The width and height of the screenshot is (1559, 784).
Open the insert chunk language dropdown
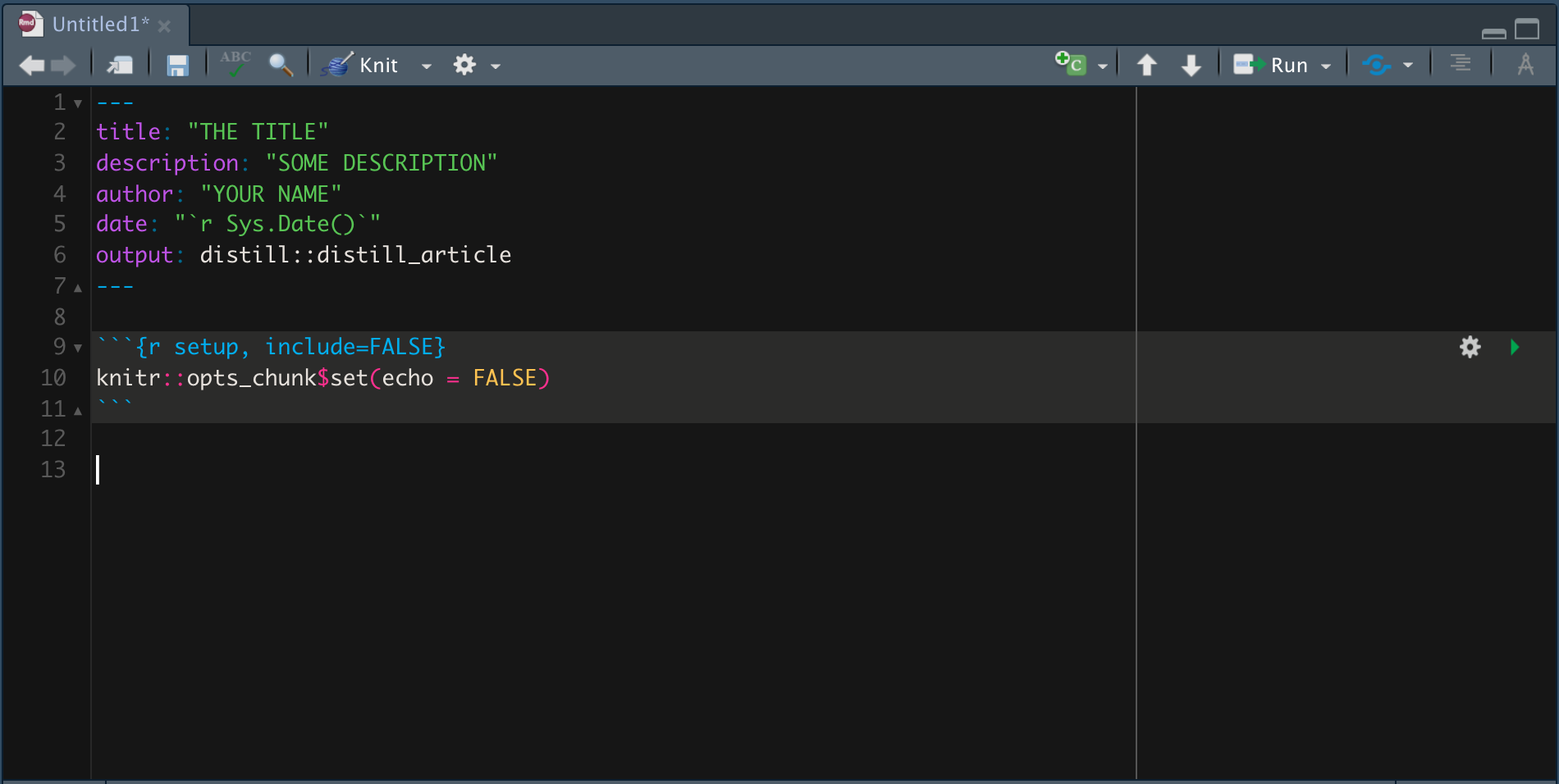click(x=1103, y=66)
